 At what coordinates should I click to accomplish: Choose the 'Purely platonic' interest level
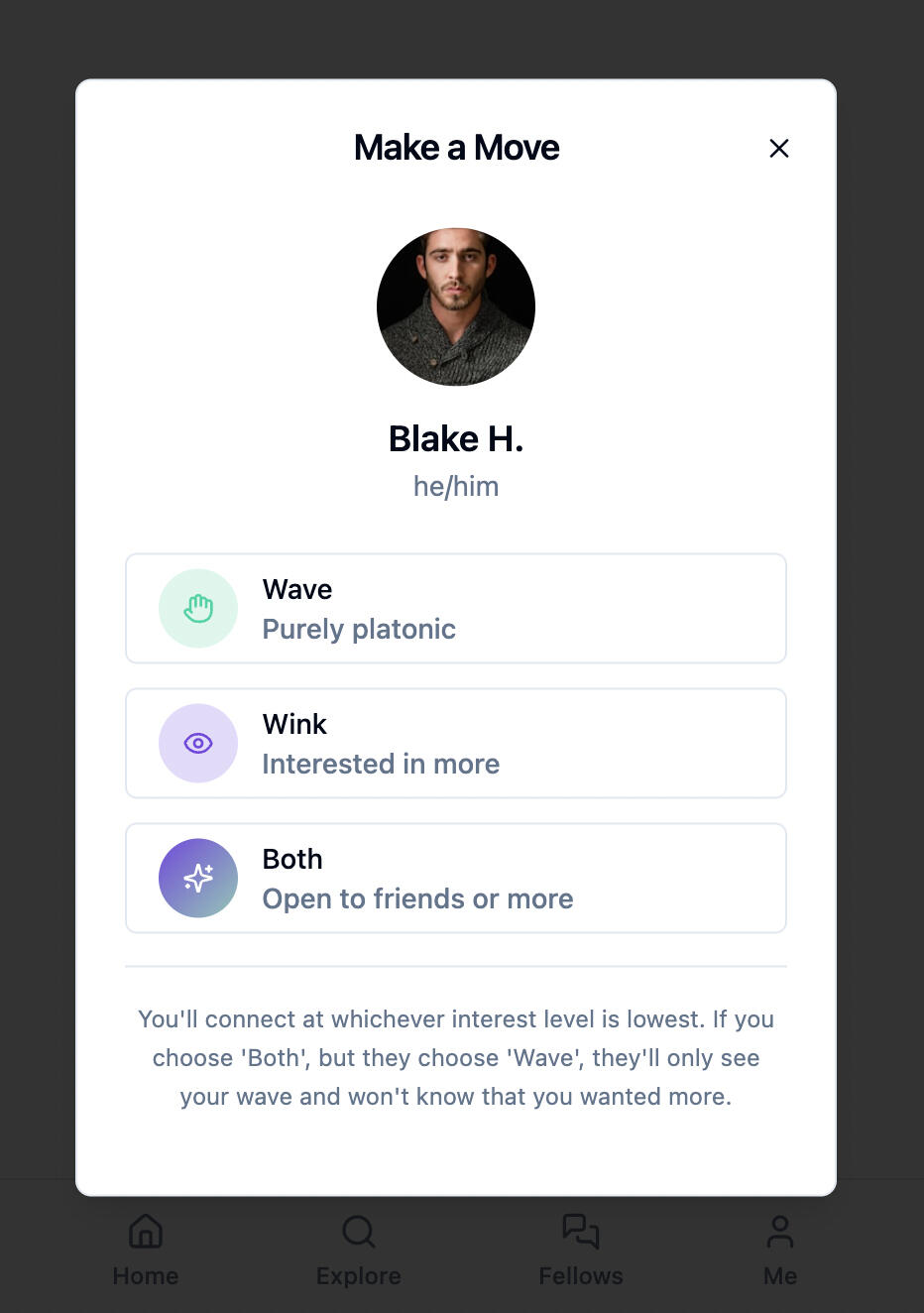click(359, 629)
